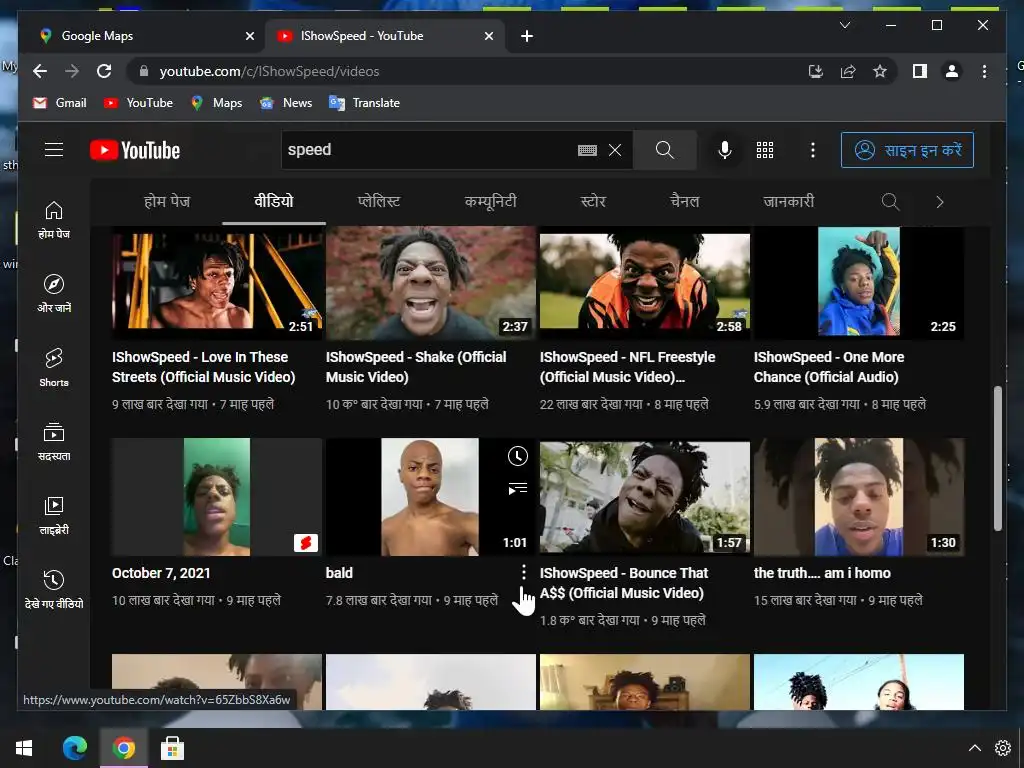Open the Maps bookmark
The height and width of the screenshot is (768, 1024).
pos(216,103)
